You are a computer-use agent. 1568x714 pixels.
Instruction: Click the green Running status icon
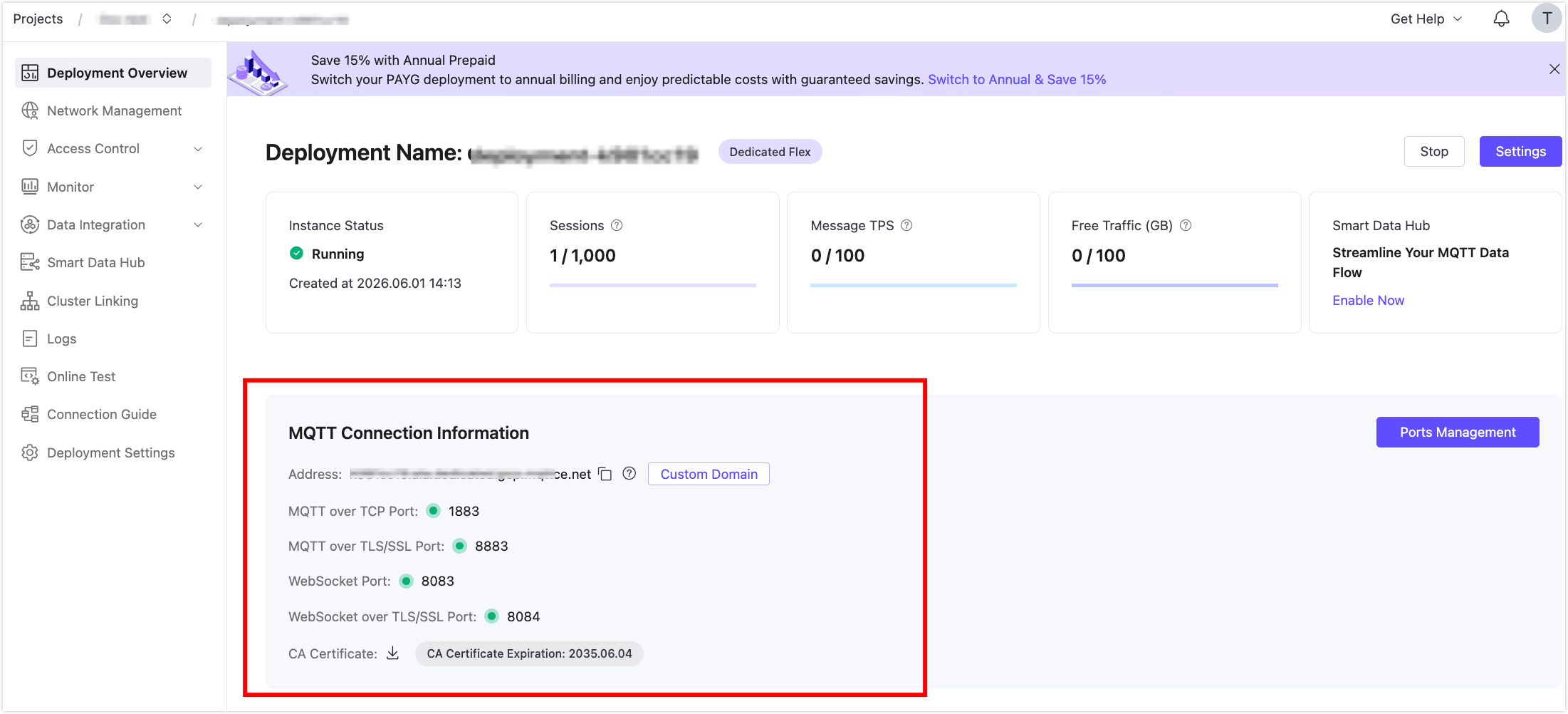297,253
